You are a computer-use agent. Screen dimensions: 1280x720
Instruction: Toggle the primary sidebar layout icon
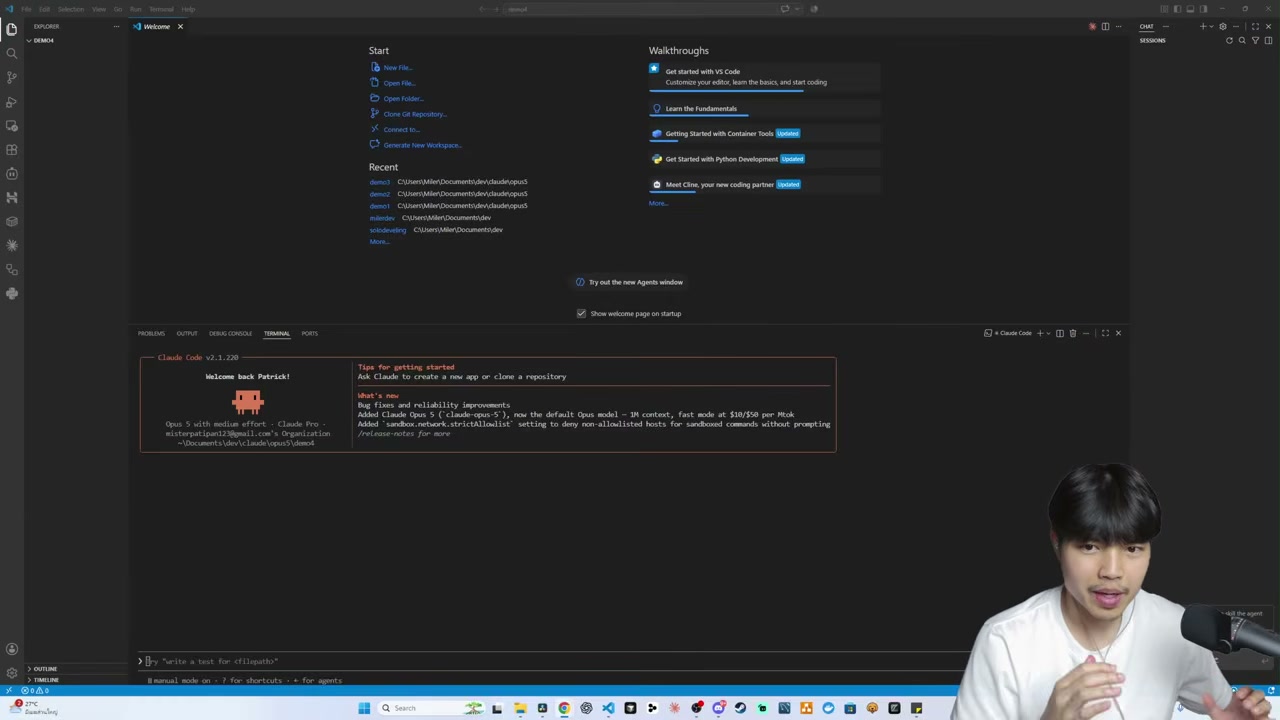(1177, 9)
